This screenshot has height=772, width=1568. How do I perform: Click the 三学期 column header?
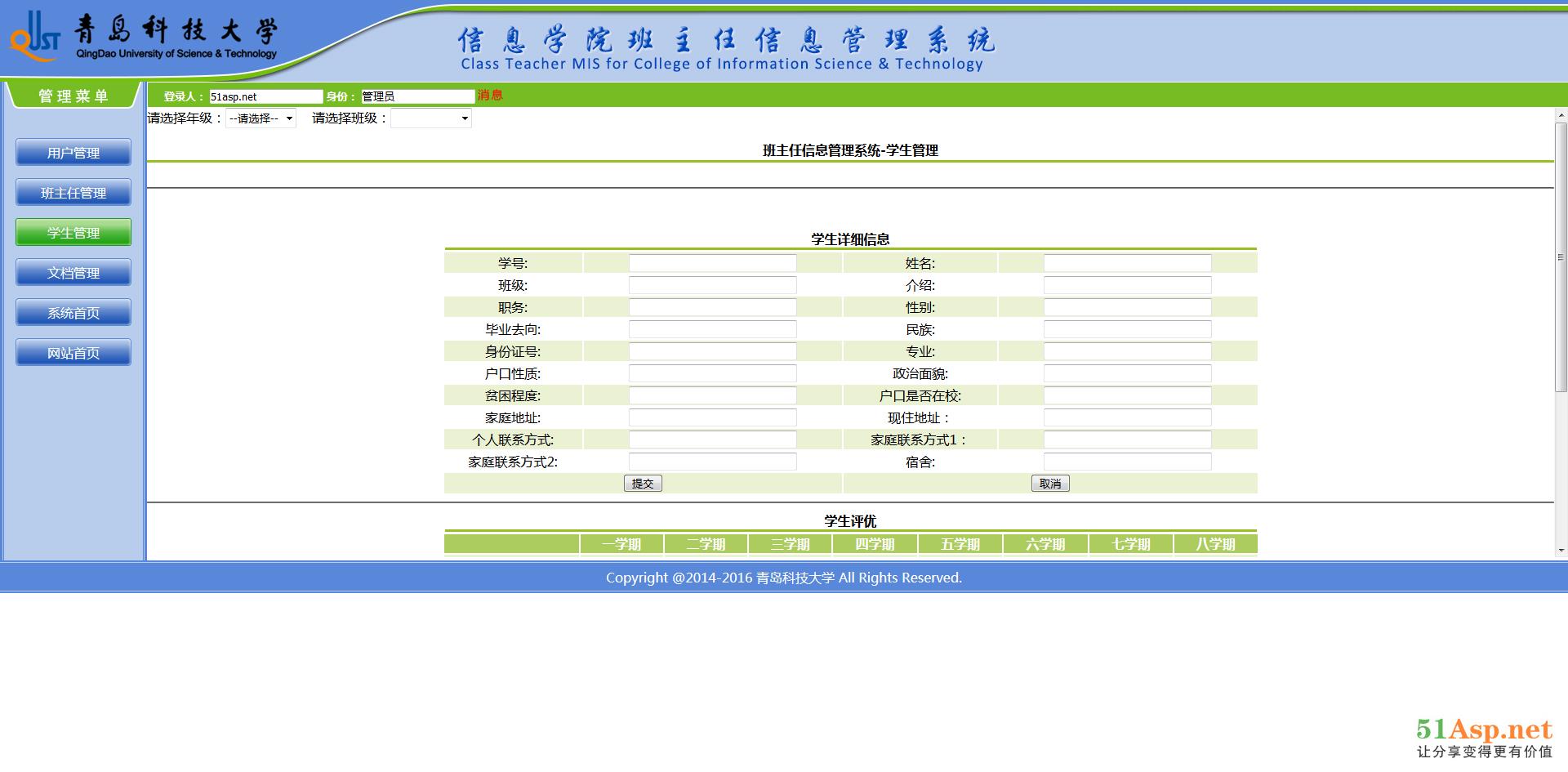tap(791, 544)
